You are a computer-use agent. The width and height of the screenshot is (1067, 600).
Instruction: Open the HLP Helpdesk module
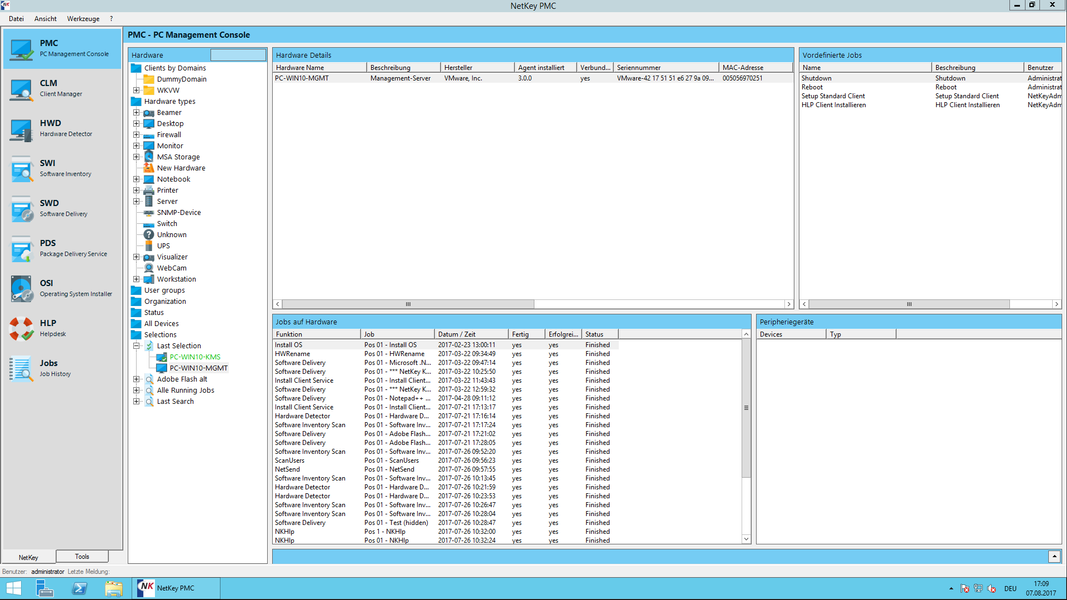[45, 326]
